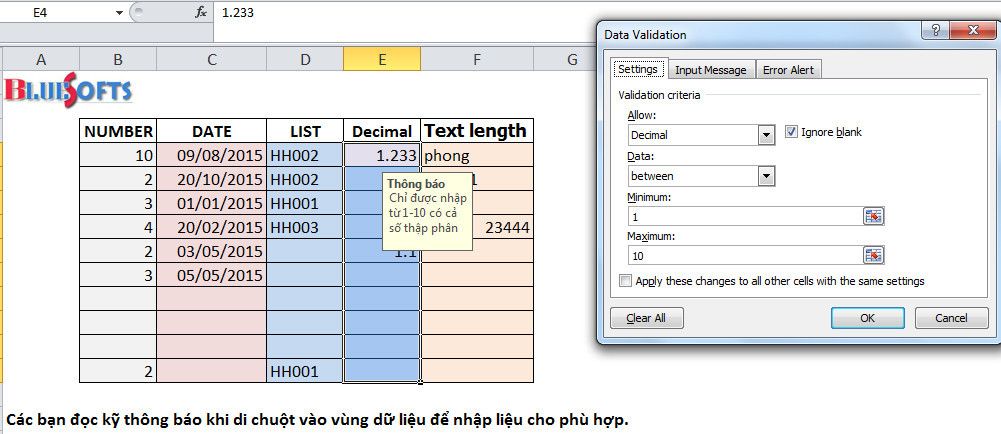
Task: Enable Apply these changes to all cells
Action: (x=626, y=281)
